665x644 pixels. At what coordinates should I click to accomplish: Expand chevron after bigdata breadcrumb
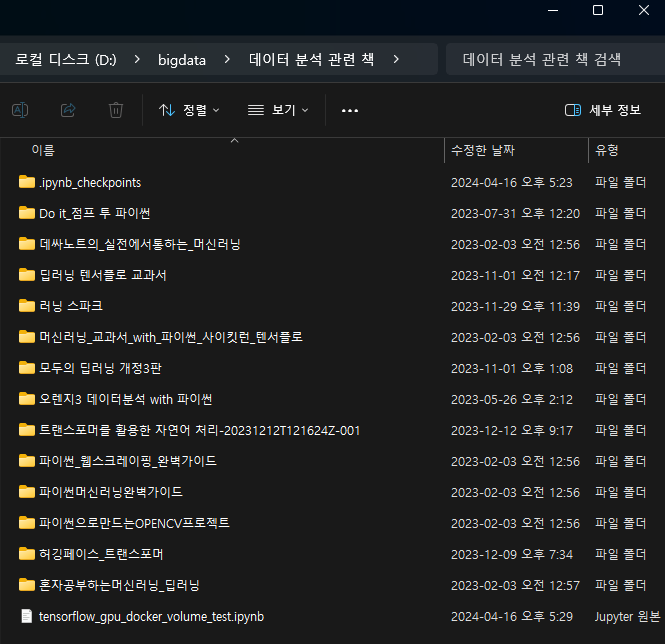point(227,59)
